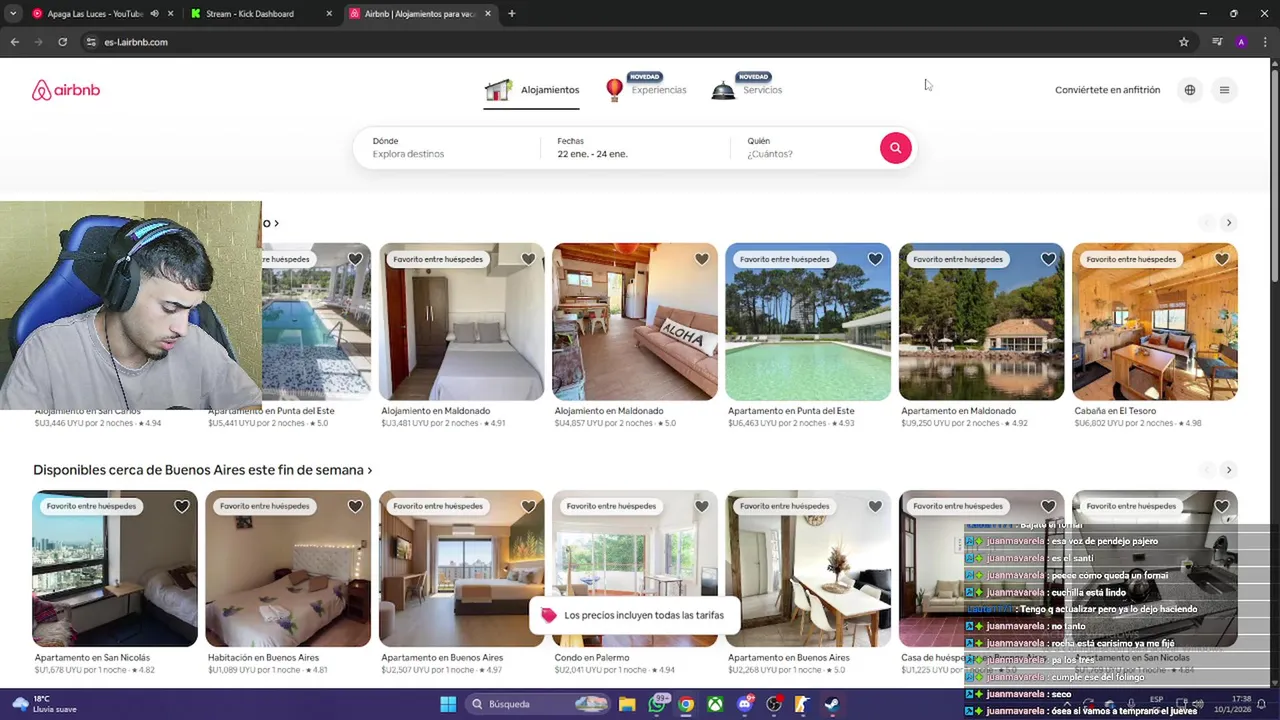Go back in Buenos Aires carousel left arrow
Image resolution: width=1280 pixels, height=720 pixels.
(1206, 470)
